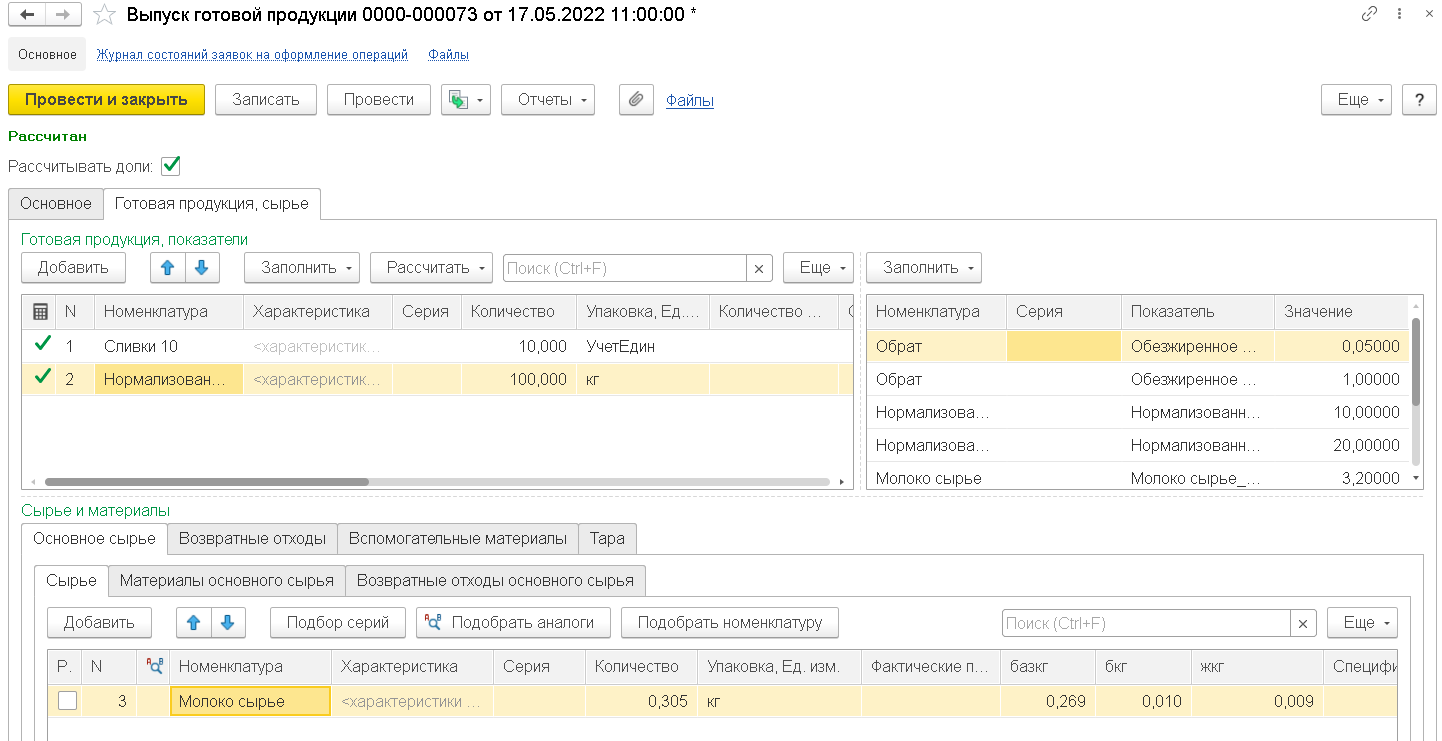Click the table settings icon in products header
1442x741 pixels.
coord(40,312)
